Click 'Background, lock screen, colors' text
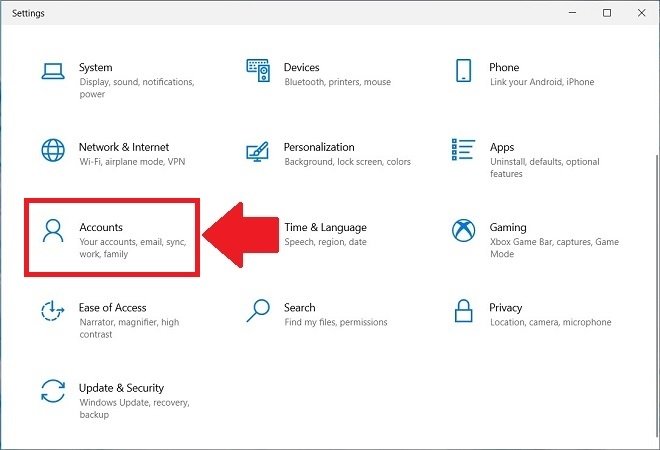660x450 pixels. 347,162
